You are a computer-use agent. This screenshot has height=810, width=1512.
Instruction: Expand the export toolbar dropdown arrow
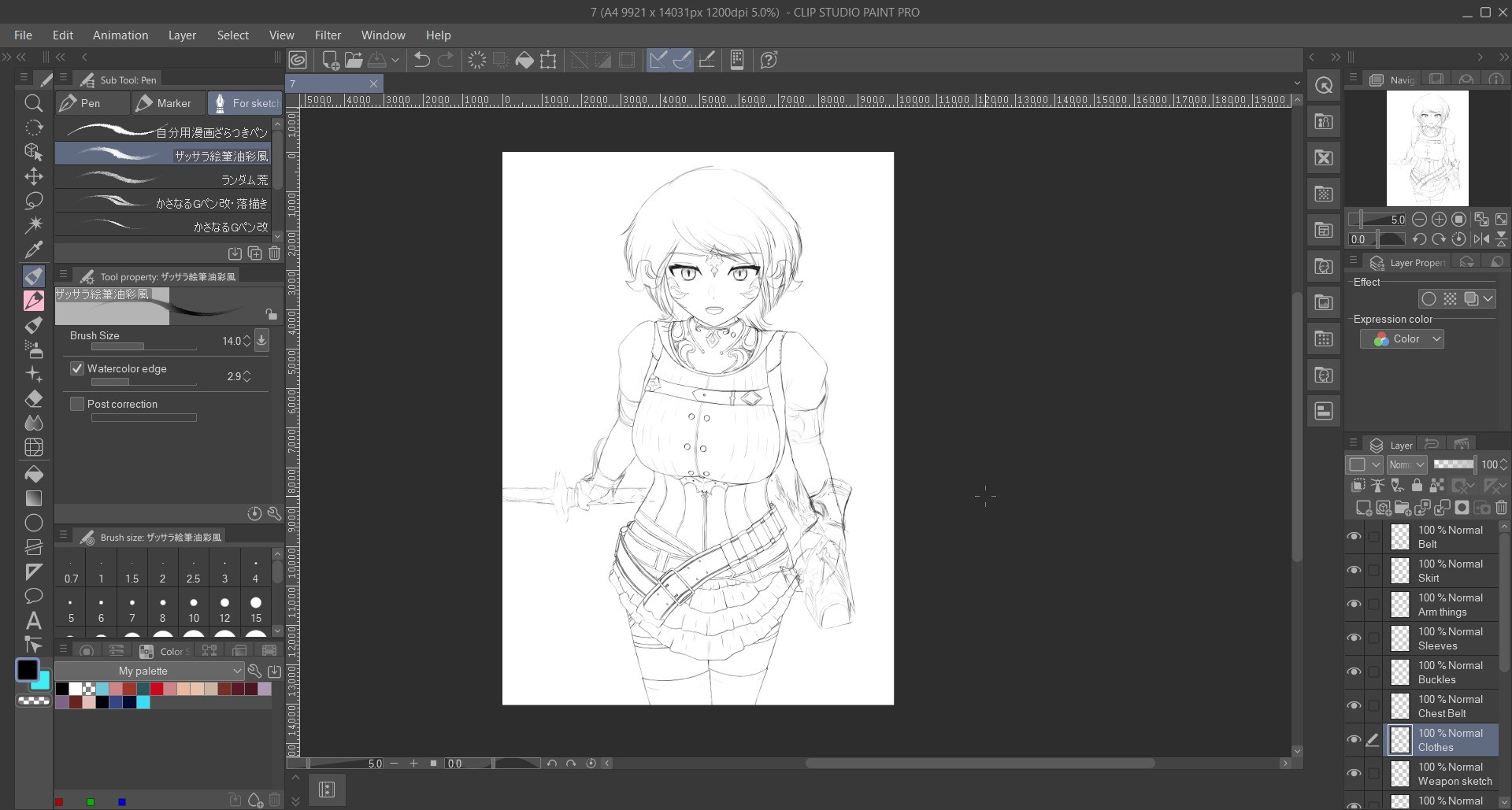(x=395, y=60)
